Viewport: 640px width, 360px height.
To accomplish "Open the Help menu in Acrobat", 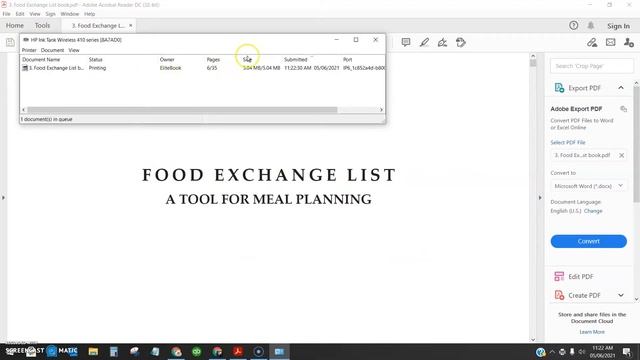I will tap(89, 14).
